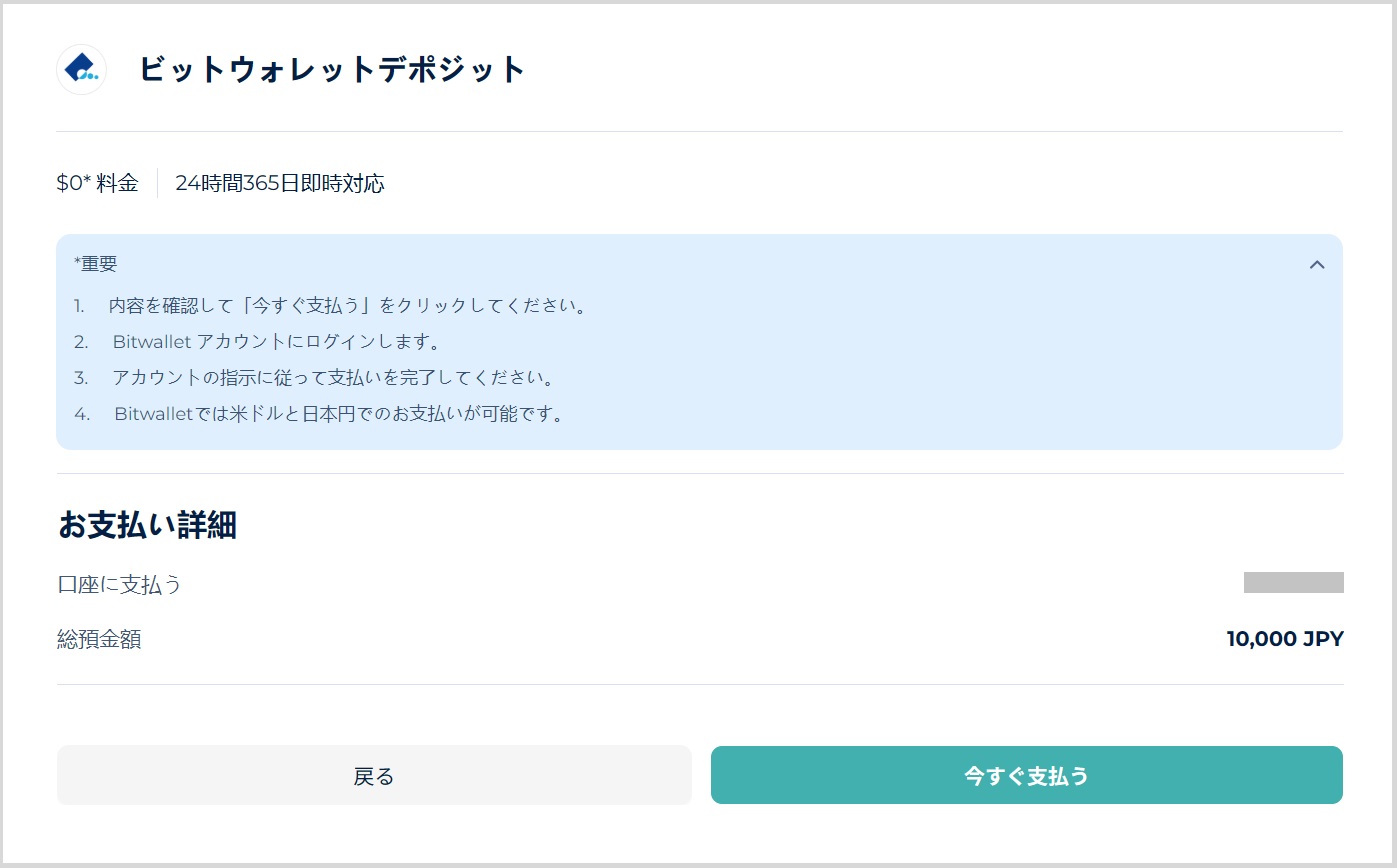Go back with the 戻る button
This screenshot has width=1397, height=868.
click(x=374, y=775)
